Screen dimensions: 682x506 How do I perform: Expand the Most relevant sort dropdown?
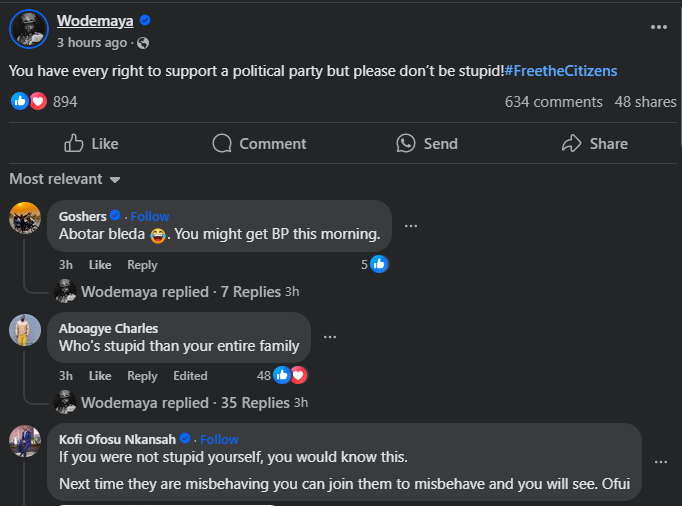[65, 179]
